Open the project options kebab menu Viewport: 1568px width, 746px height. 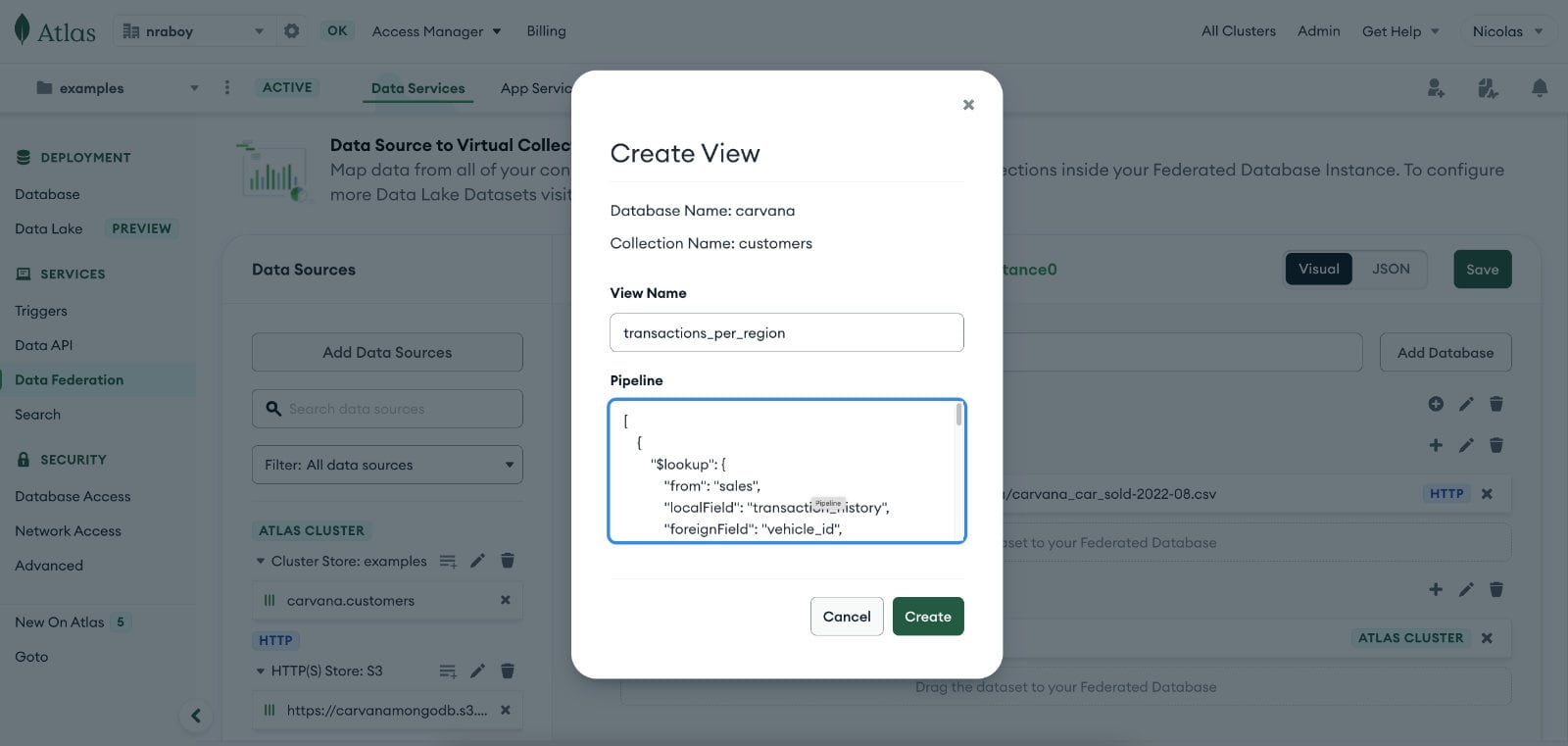point(227,88)
